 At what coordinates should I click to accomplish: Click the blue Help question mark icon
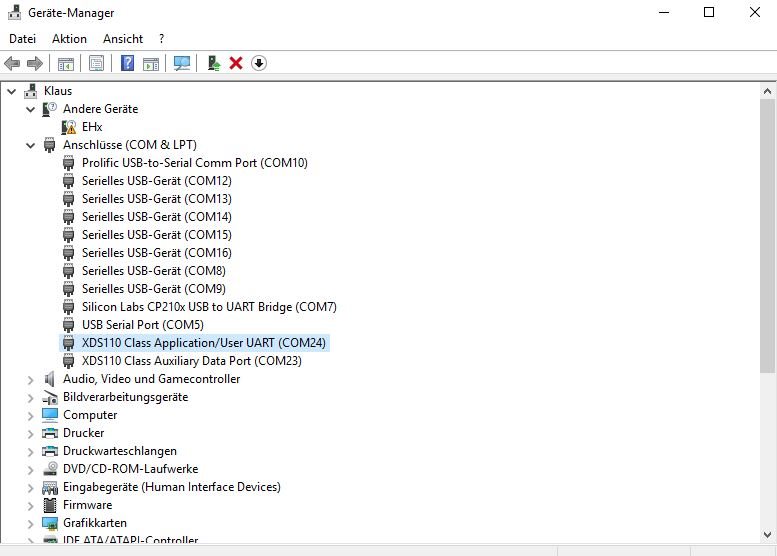click(127, 63)
